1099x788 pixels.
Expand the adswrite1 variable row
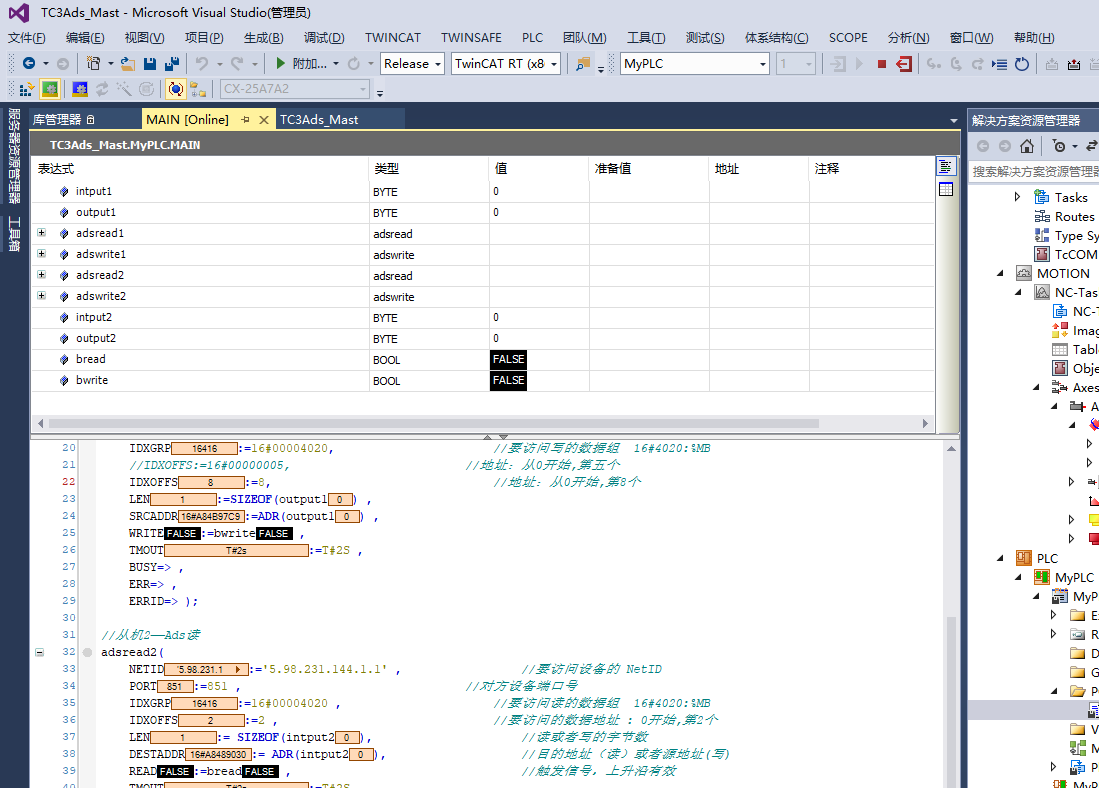coord(41,254)
